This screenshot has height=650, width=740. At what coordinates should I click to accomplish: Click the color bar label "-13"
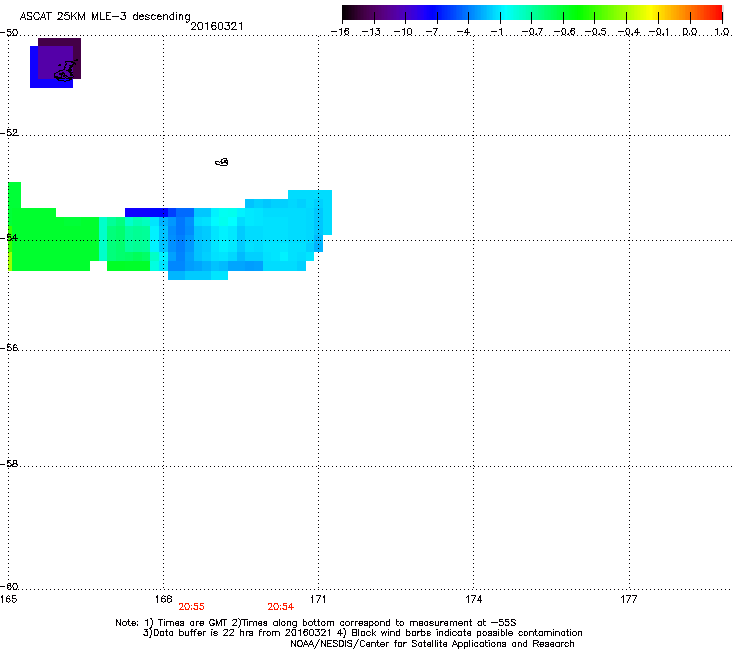coord(371,32)
